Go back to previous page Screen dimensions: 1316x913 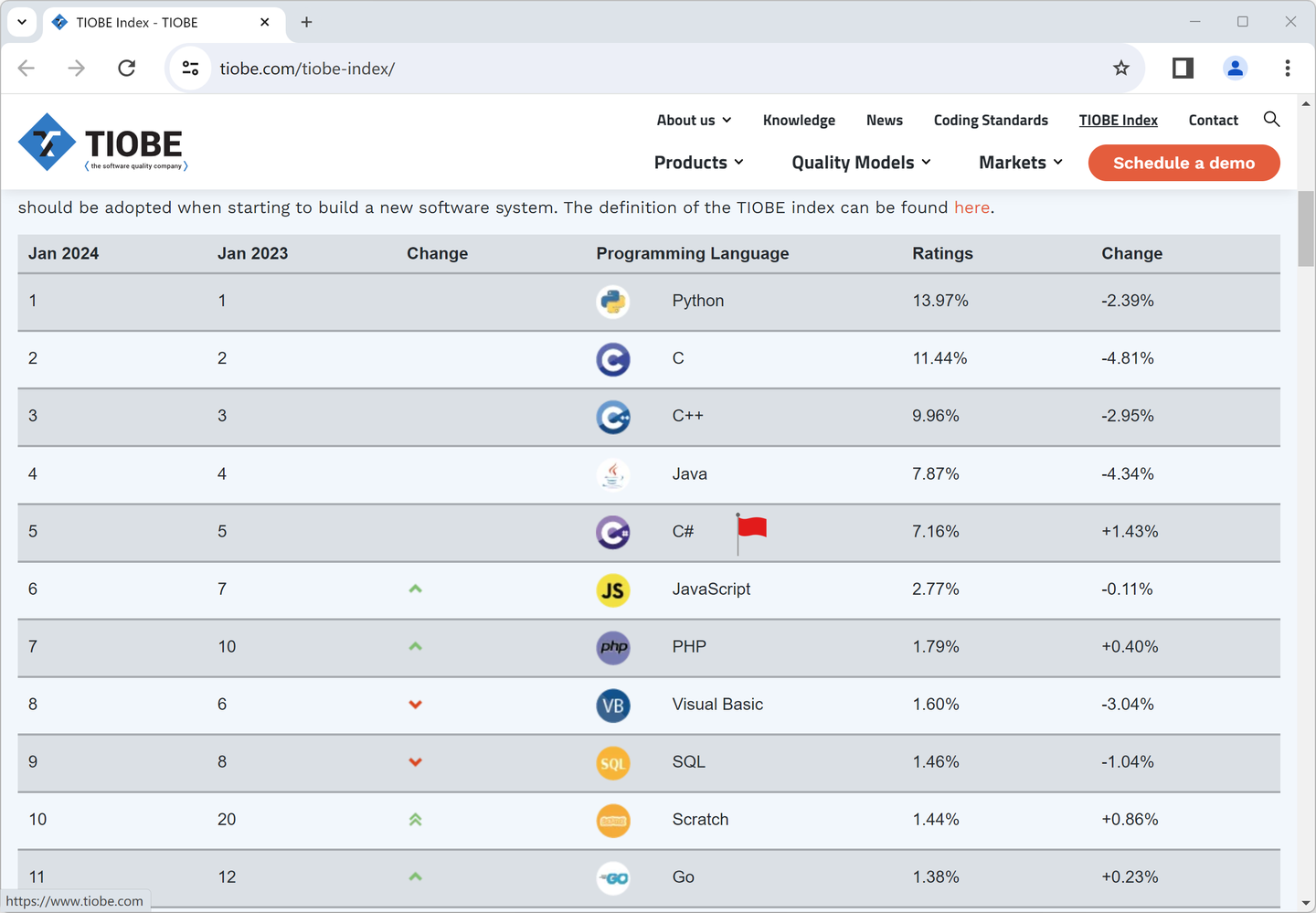tap(27, 69)
